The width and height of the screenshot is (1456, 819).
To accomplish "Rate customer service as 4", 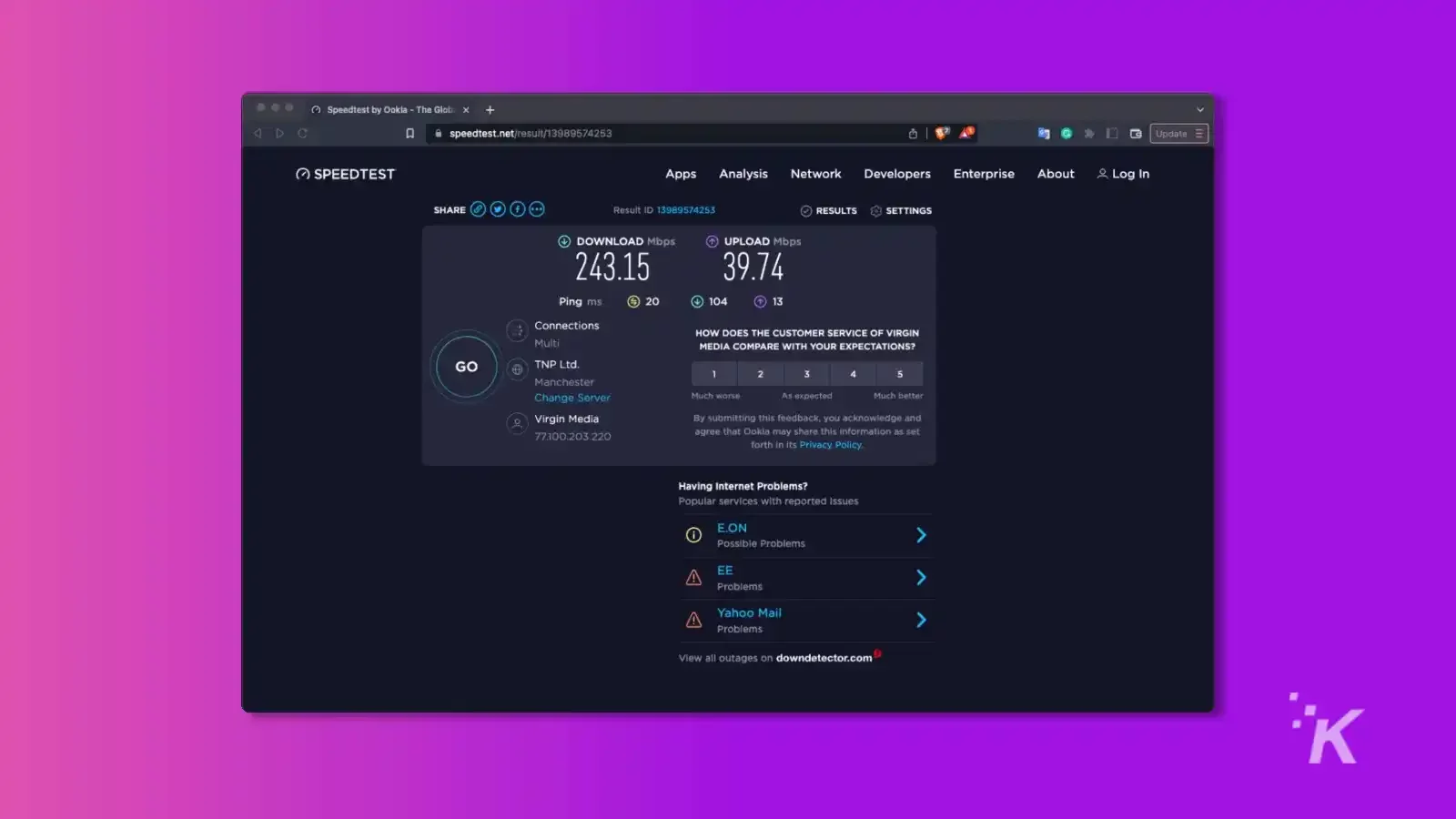I will coord(854,374).
